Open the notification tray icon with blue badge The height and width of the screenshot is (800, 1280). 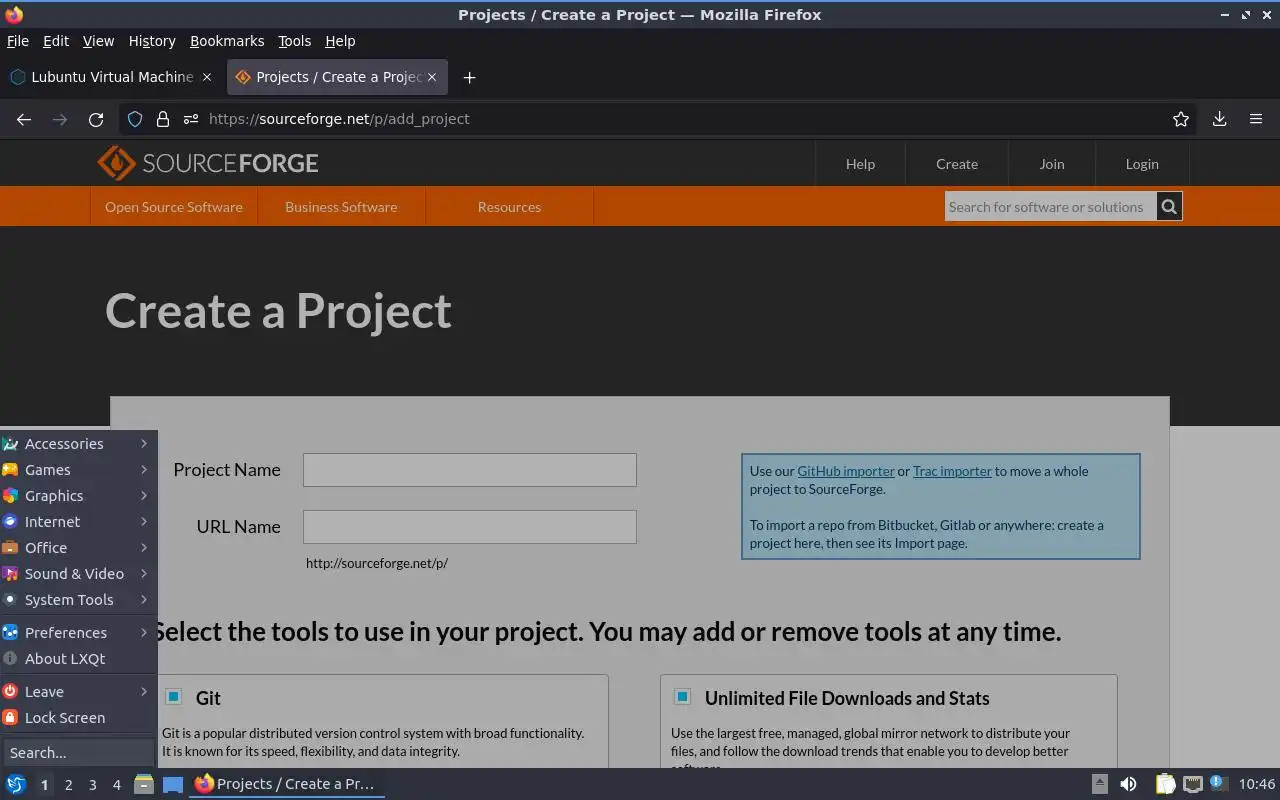point(1218,784)
